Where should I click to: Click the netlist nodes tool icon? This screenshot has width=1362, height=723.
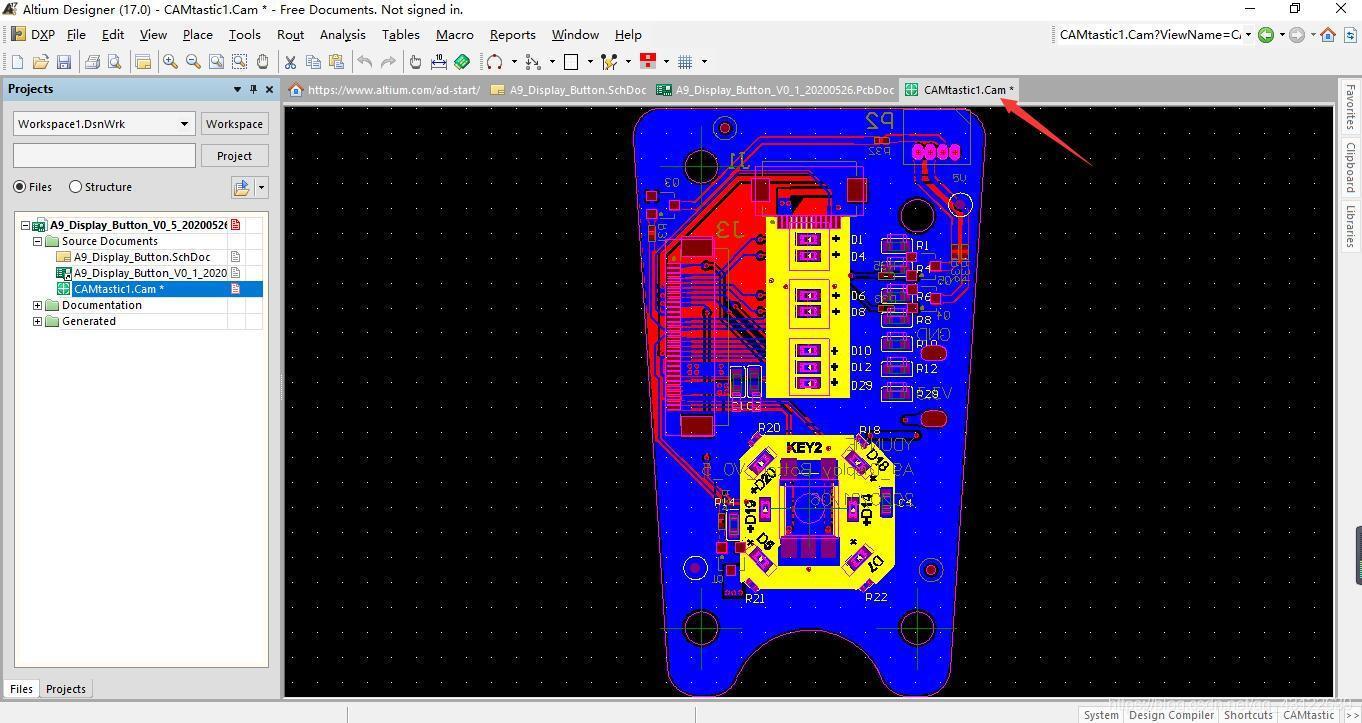[x=532, y=62]
